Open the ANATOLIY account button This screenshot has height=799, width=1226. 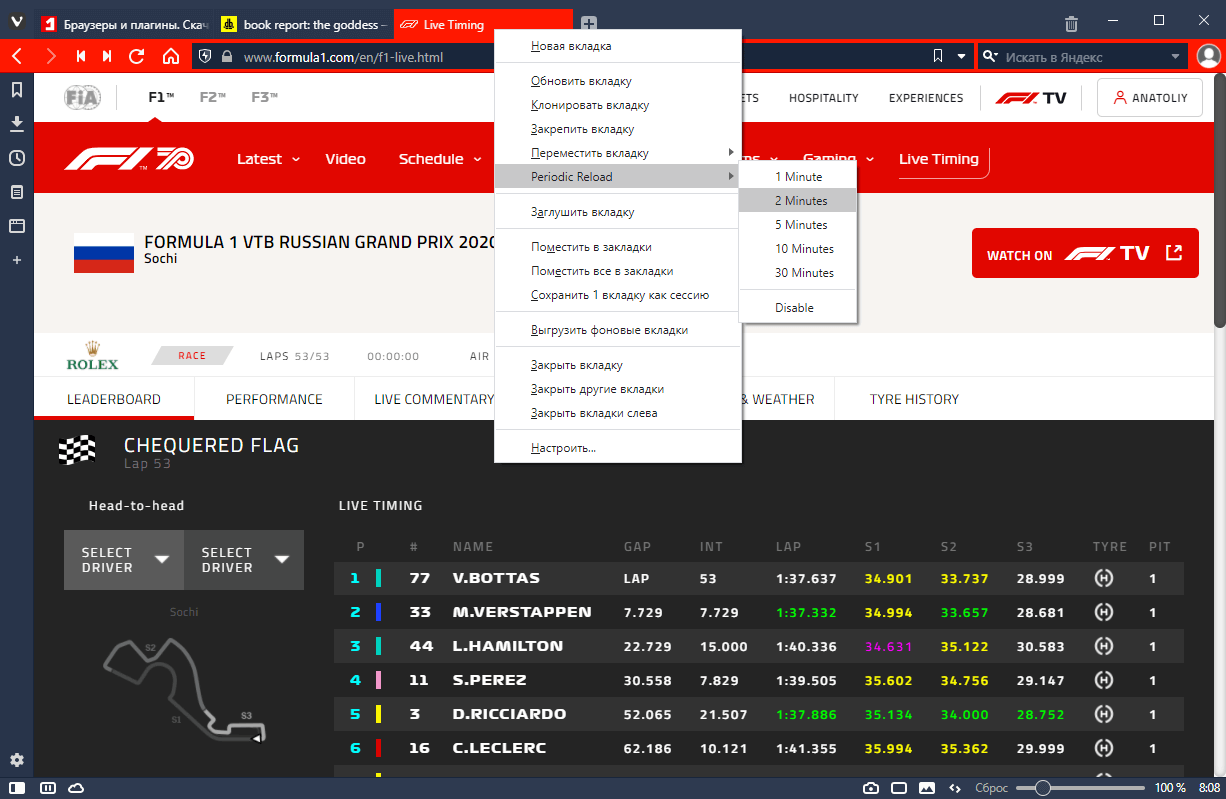click(1150, 98)
